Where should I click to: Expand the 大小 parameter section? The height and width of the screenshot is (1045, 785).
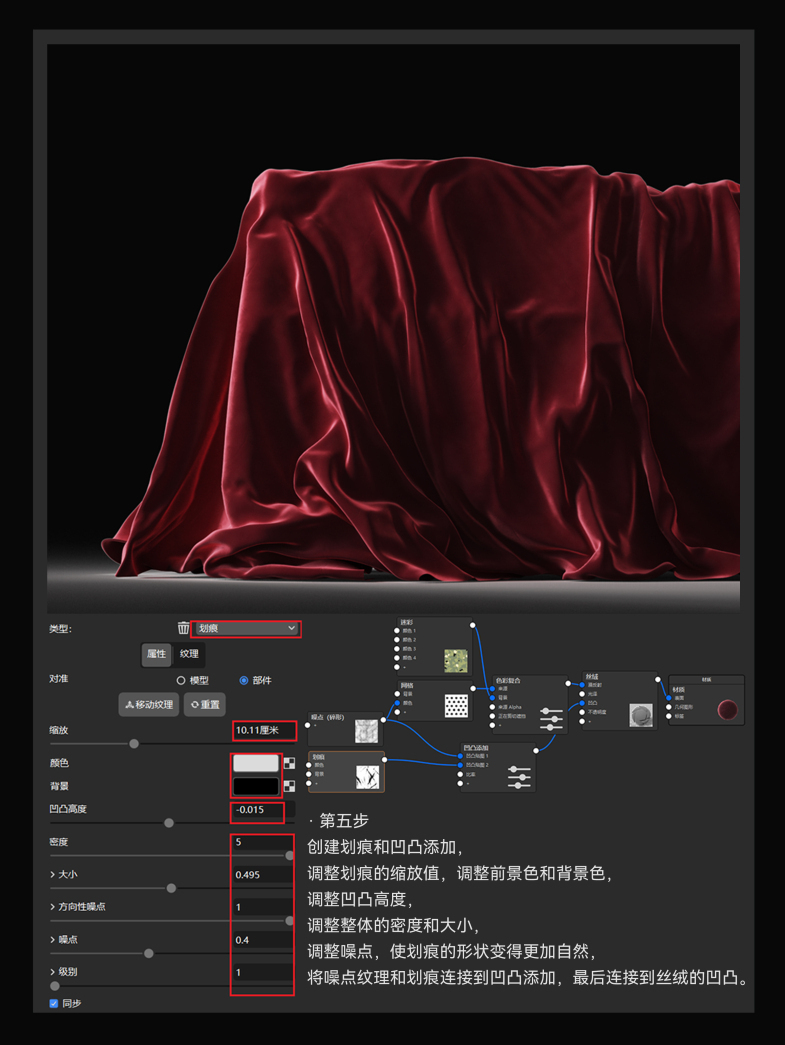coord(53,875)
